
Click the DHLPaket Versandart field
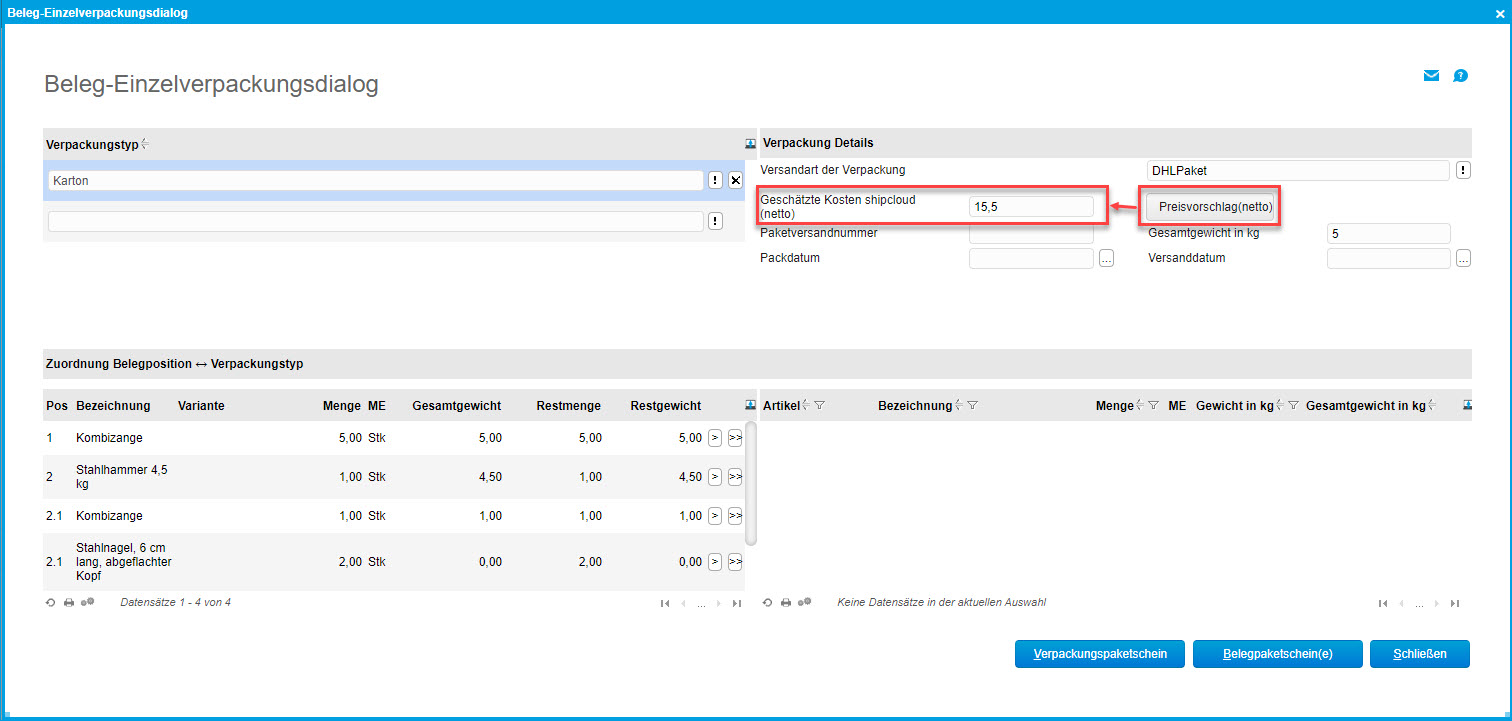(1299, 170)
